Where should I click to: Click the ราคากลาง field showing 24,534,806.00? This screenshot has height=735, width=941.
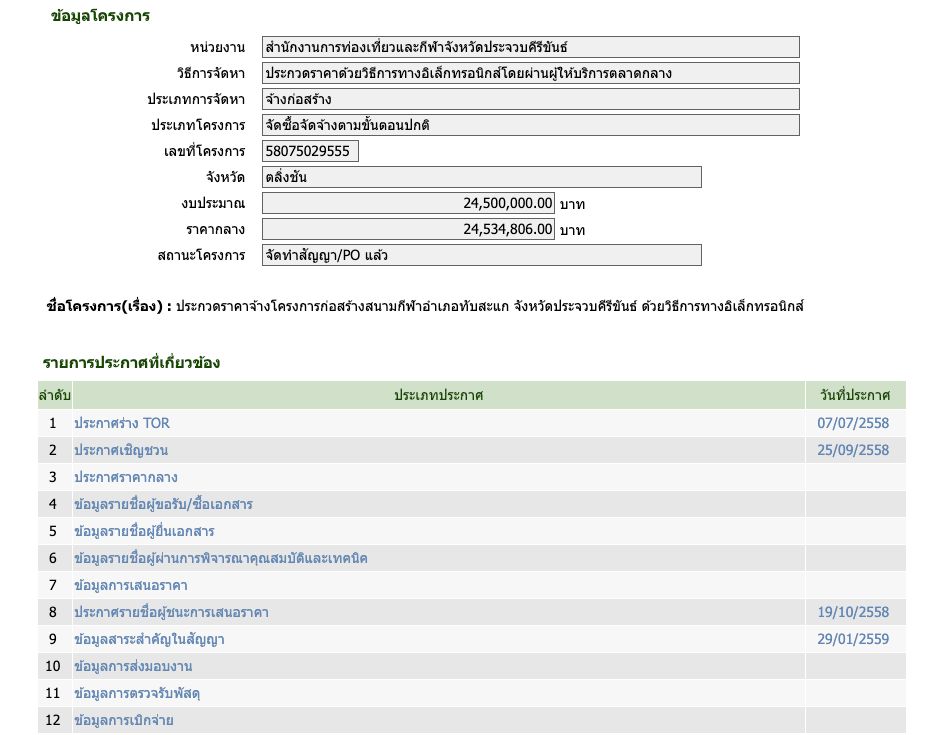[x=407, y=229]
